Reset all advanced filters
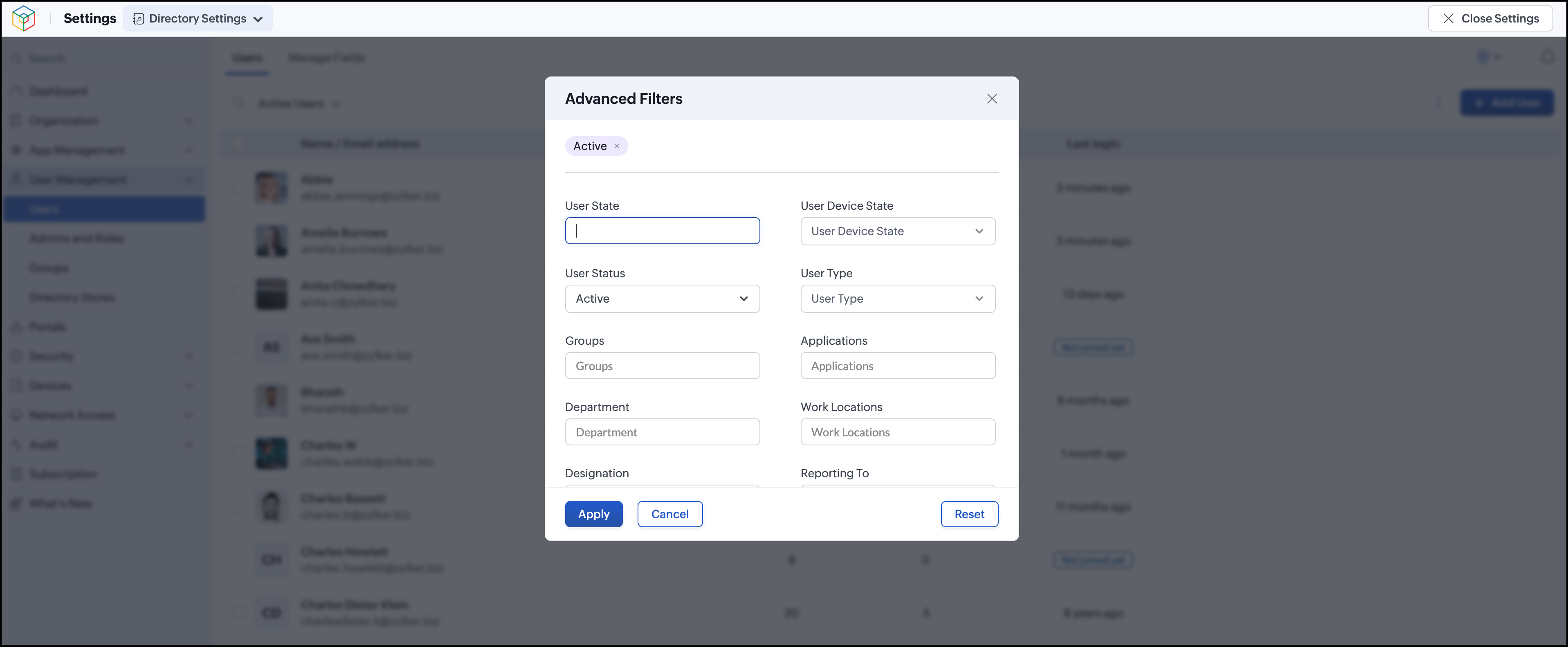 click(969, 514)
